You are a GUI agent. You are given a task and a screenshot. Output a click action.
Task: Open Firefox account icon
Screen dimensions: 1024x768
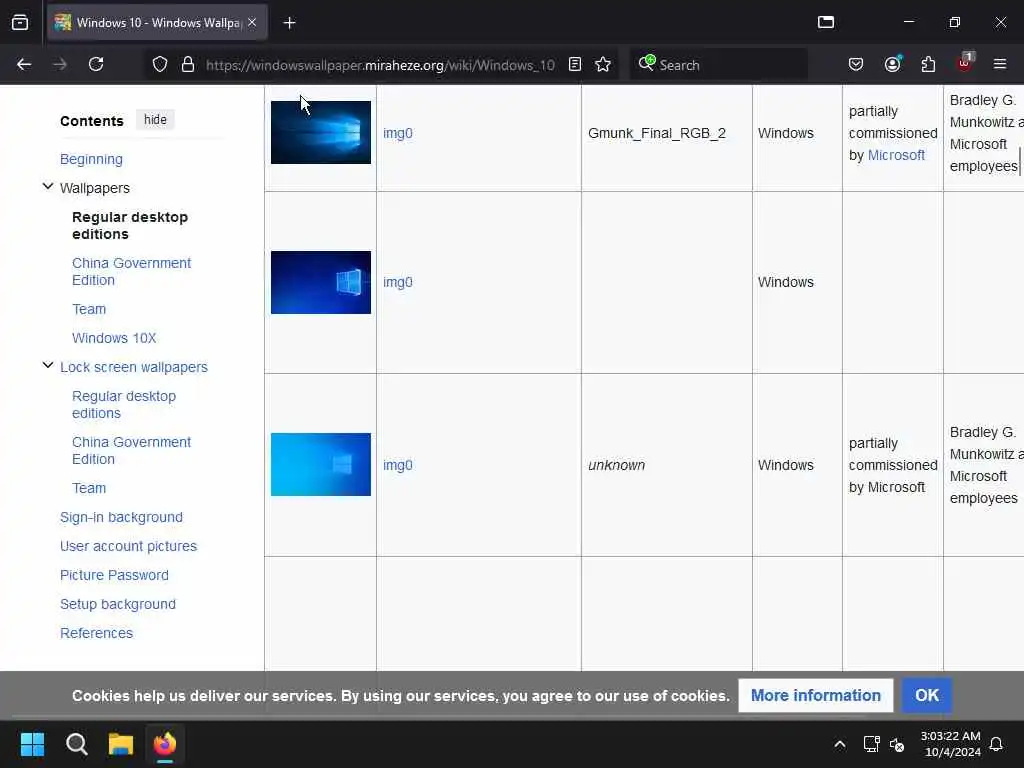click(x=892, y=64)
